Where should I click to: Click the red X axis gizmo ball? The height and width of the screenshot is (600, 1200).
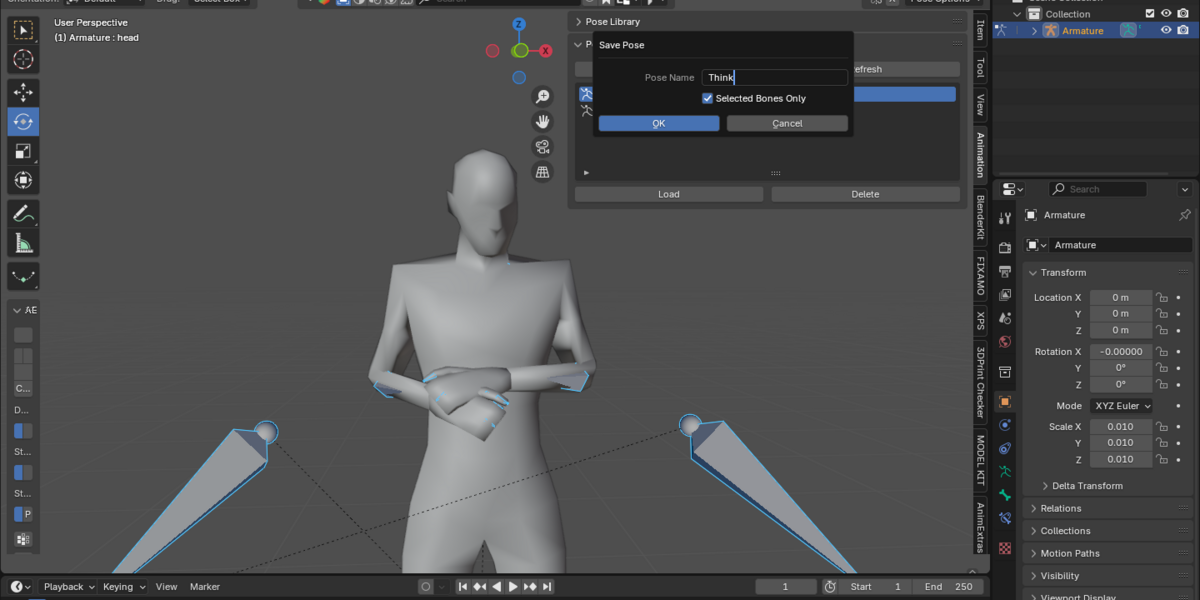tap(546, 50)
